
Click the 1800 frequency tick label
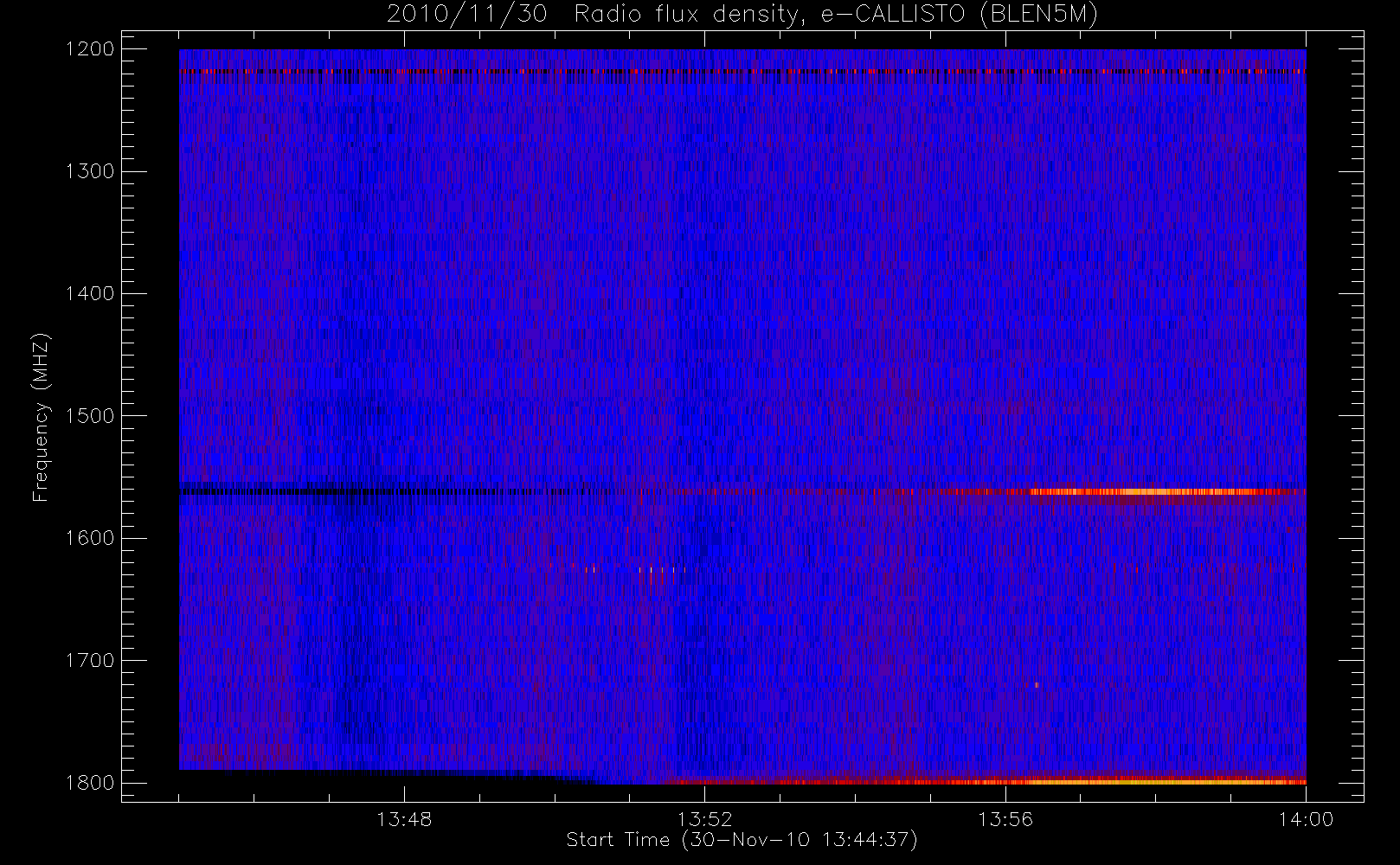click(90, 783)
